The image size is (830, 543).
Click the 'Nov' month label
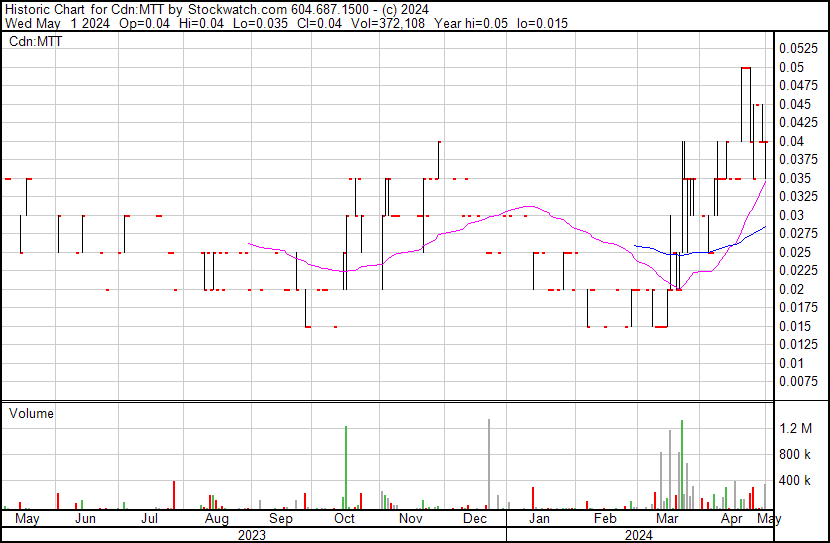410,518
